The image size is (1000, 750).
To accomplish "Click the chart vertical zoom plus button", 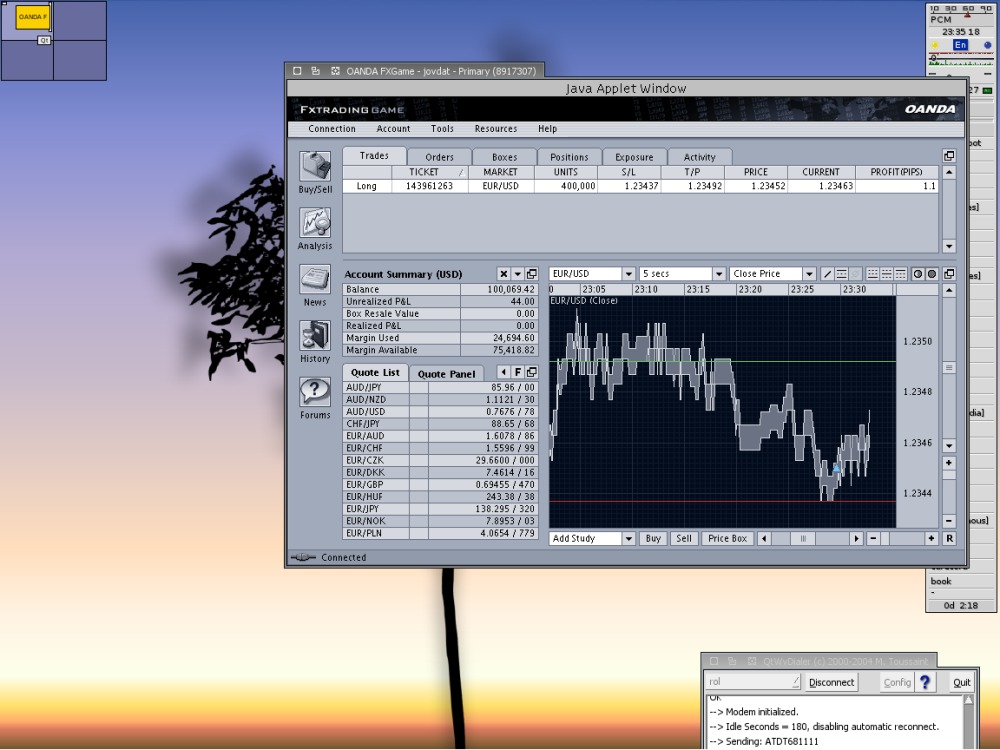I will pyautogui.click(x=949, y=463).
